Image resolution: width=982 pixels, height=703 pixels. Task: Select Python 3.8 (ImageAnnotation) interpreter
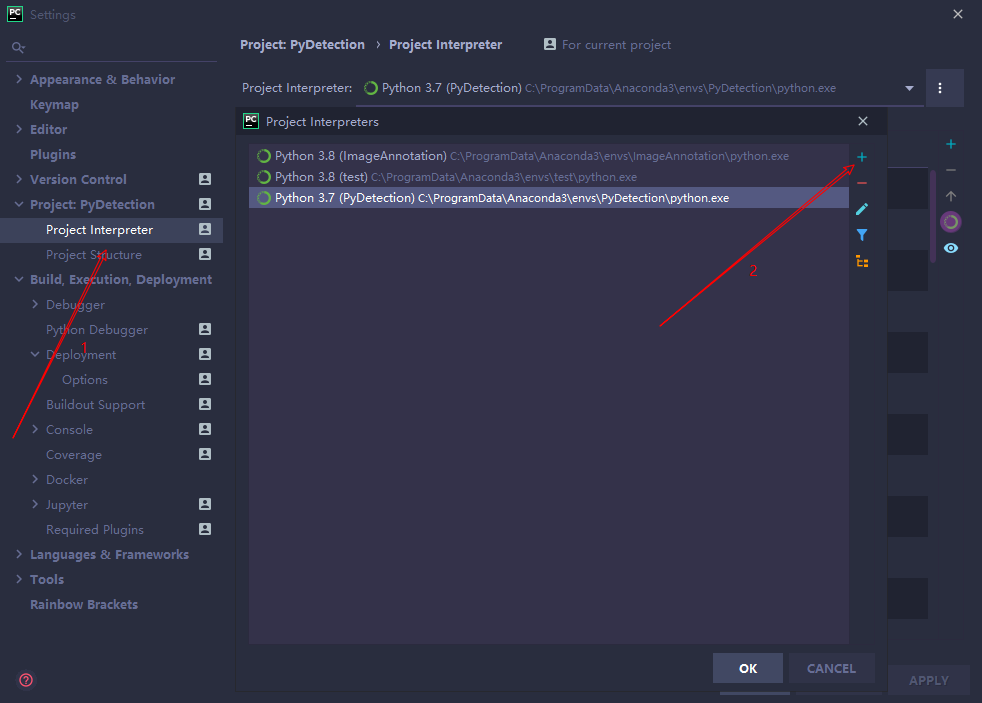549,156
